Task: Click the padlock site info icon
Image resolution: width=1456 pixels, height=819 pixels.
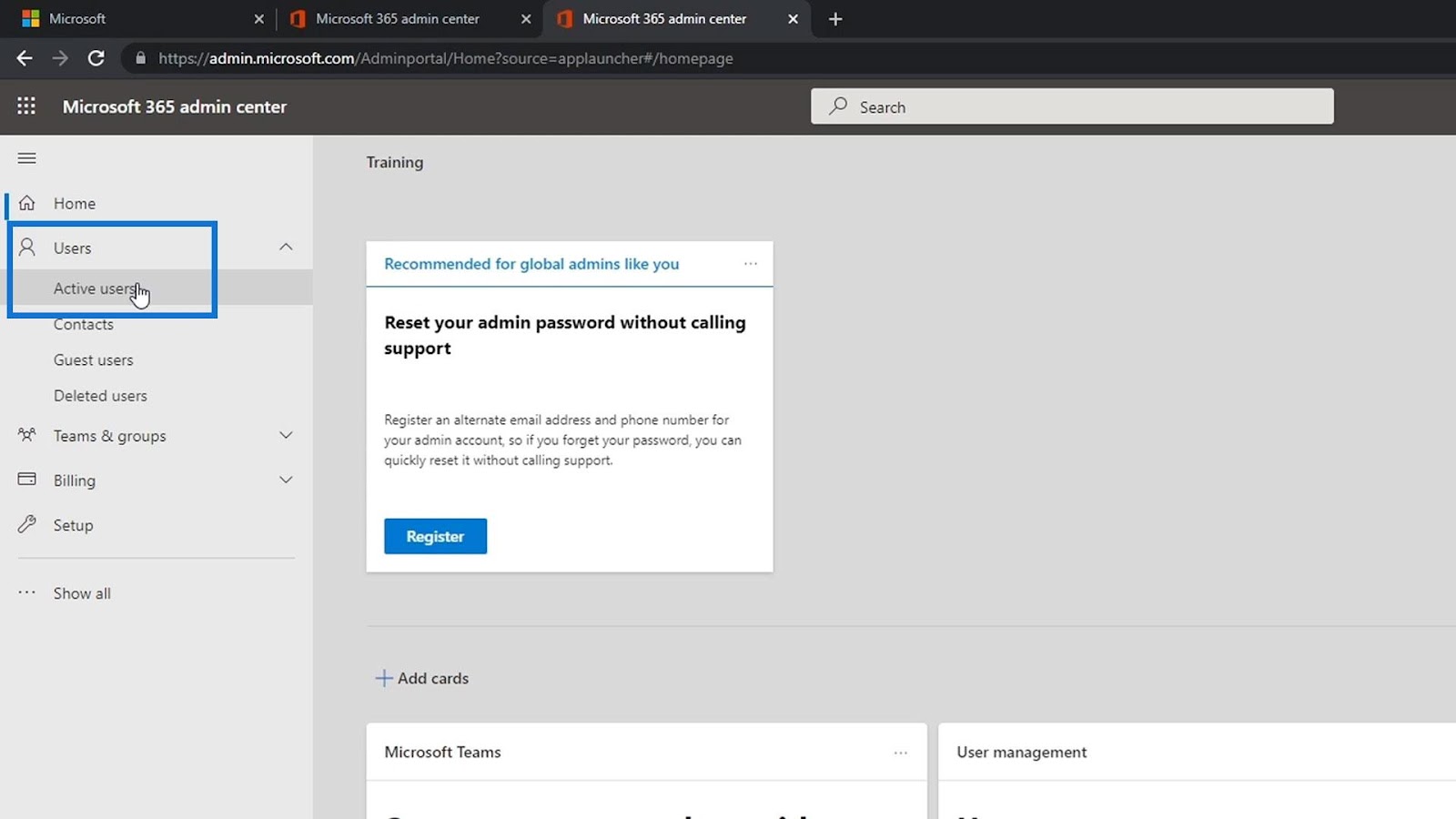Action: (140, 58)
